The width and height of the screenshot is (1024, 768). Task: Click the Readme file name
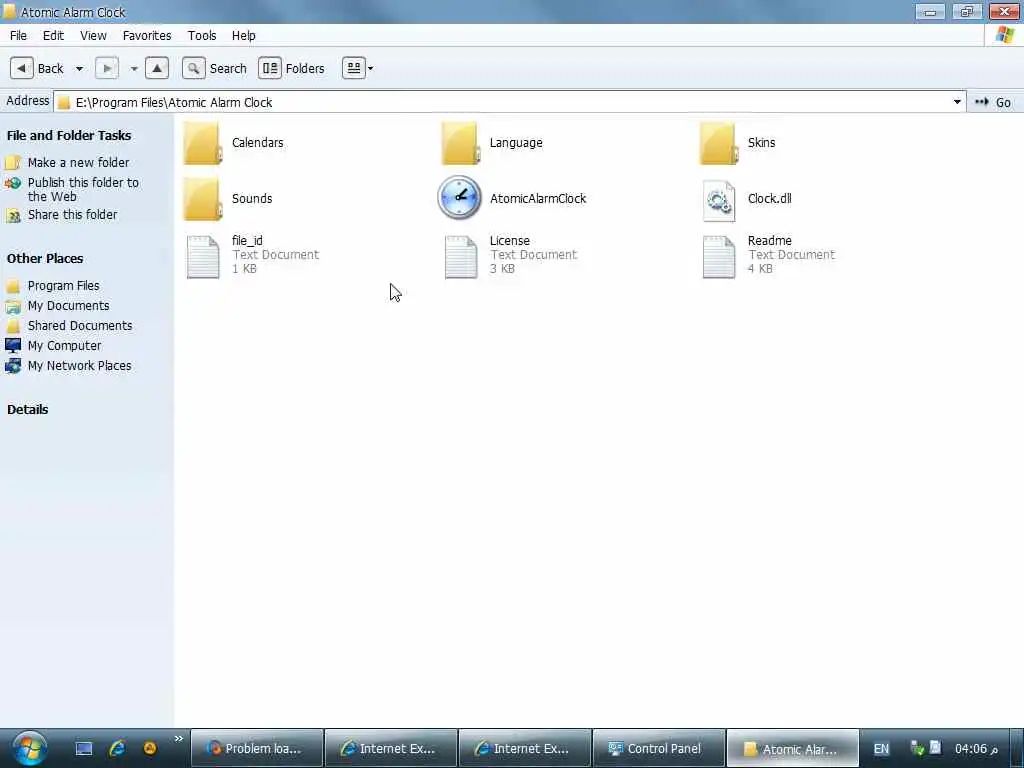(x=769, y=240)
